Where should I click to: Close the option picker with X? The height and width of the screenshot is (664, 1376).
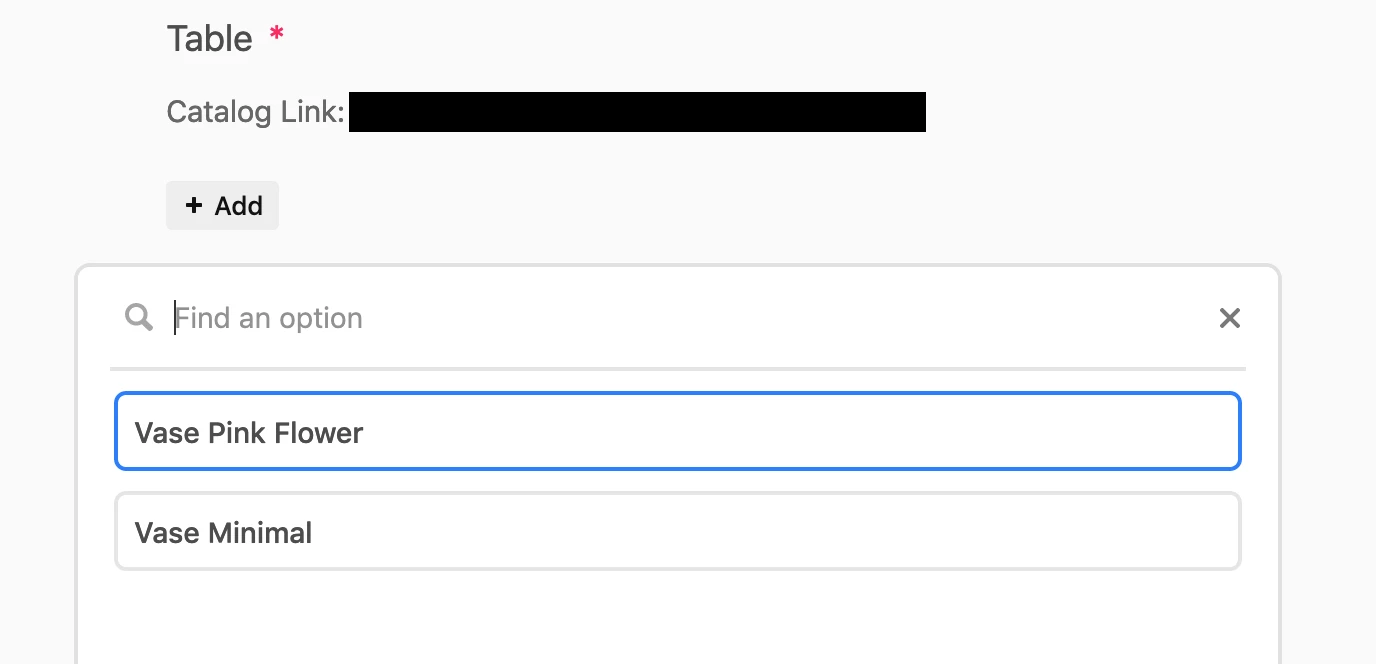click(1229, 318)
